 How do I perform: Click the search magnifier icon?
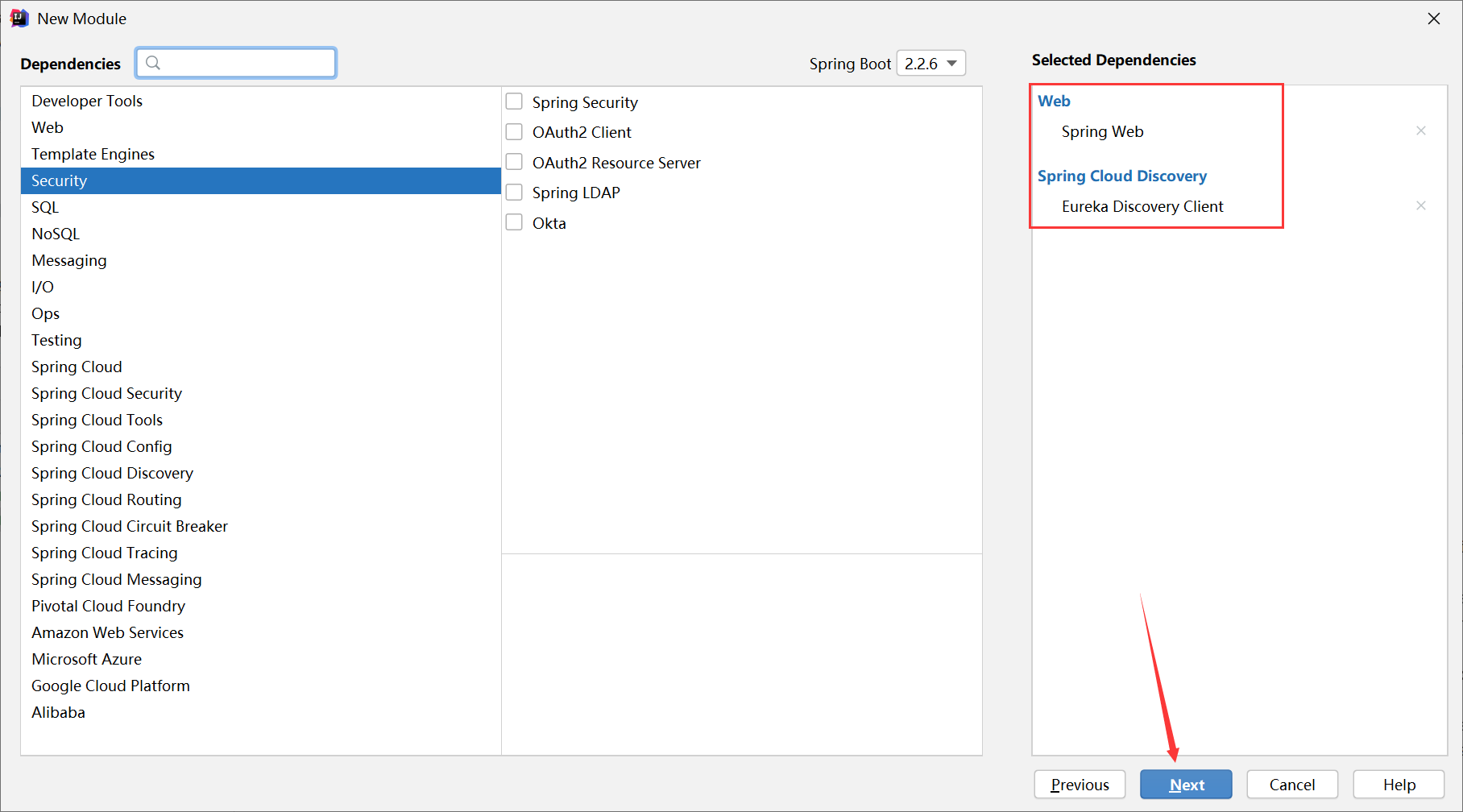point(153,63)
